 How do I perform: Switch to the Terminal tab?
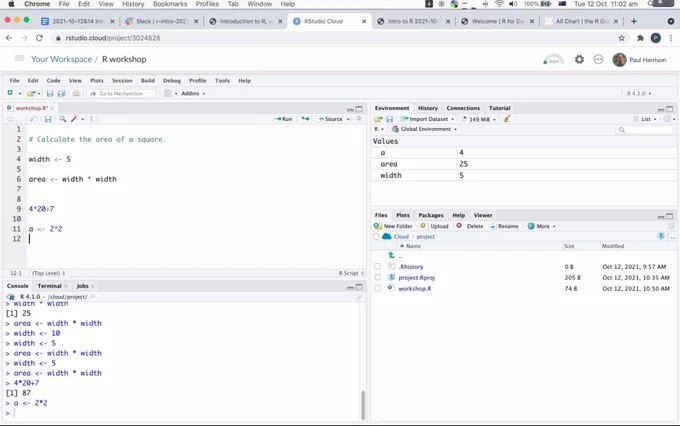tap(49, 286)
